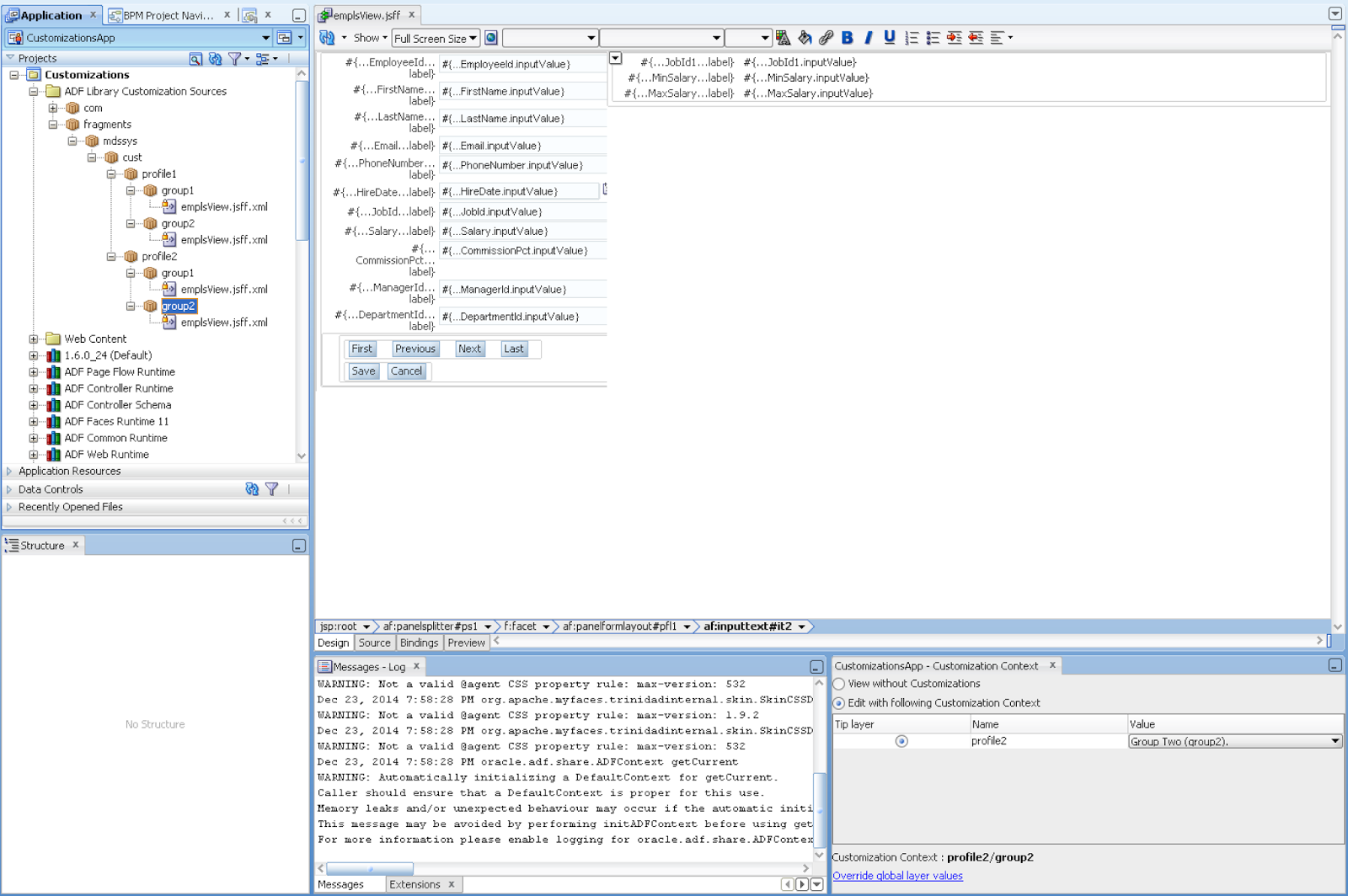Click the foreground color icon in the toolbar
Screen dimensions: 1348x896
(783, 38)
